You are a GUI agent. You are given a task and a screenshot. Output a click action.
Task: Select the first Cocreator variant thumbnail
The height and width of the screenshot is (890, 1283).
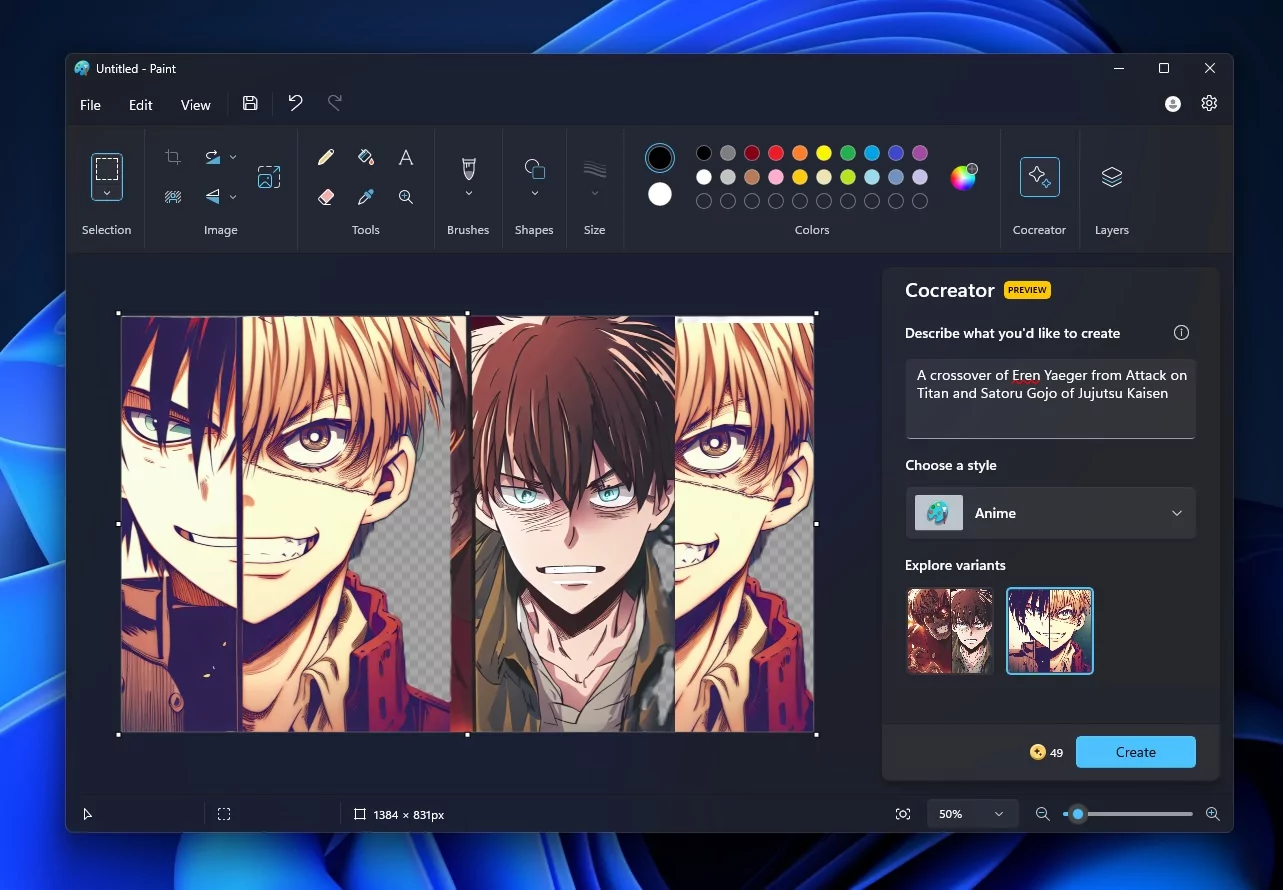click(x=949, y=631)
